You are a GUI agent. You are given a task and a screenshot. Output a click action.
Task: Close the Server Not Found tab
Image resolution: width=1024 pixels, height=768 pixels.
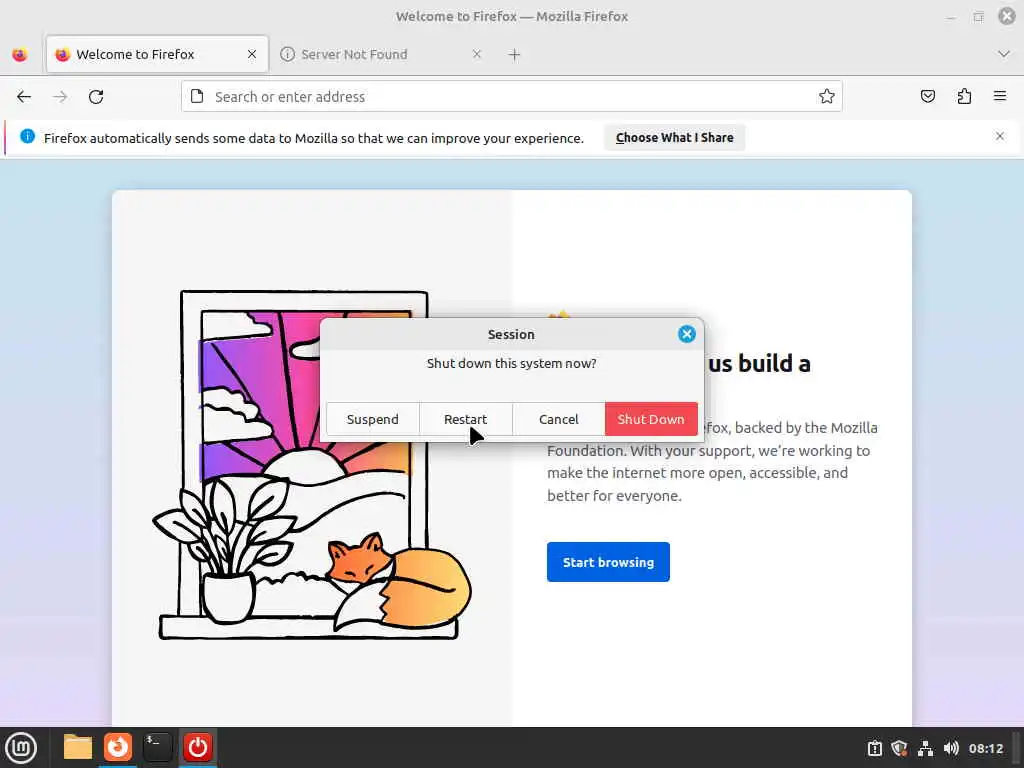pos(477,54)
